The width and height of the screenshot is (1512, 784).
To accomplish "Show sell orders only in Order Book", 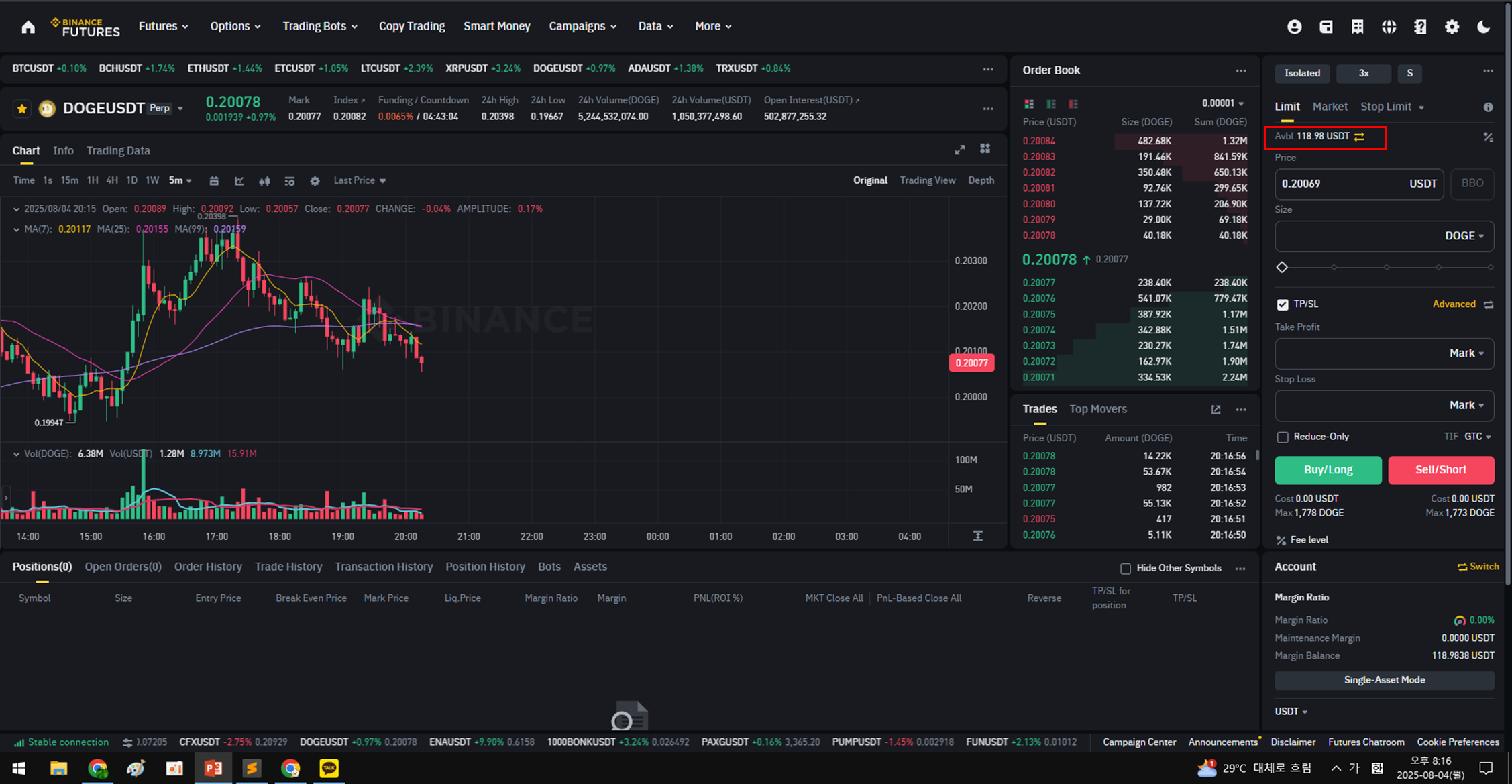I will [1073, 104].
